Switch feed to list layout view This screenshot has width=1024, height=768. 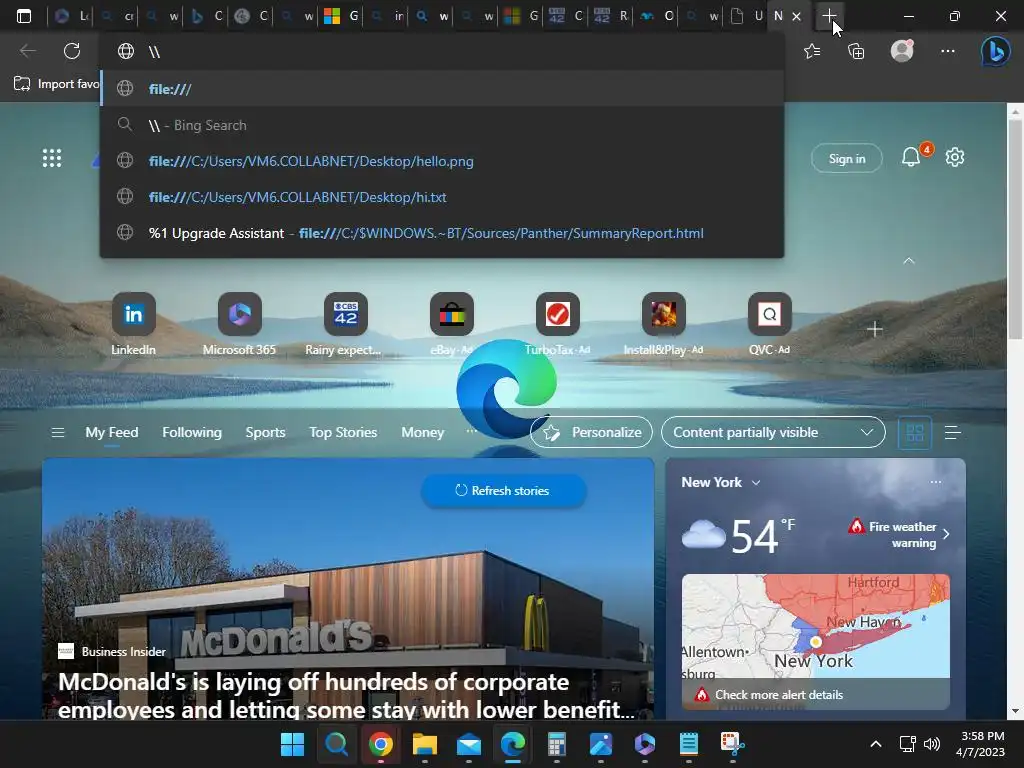click(952, 432)
